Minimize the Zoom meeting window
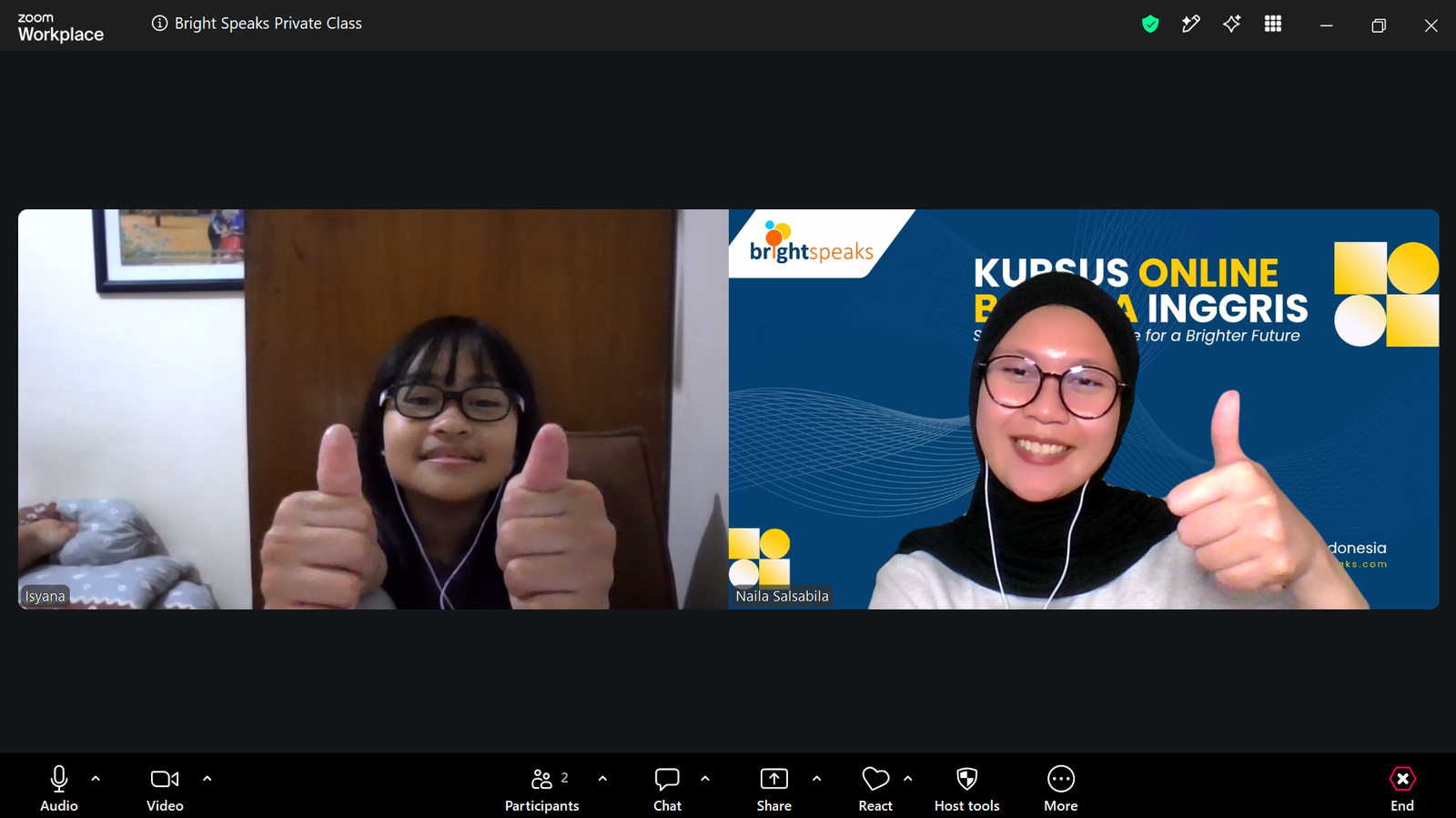 point(1327,25)
